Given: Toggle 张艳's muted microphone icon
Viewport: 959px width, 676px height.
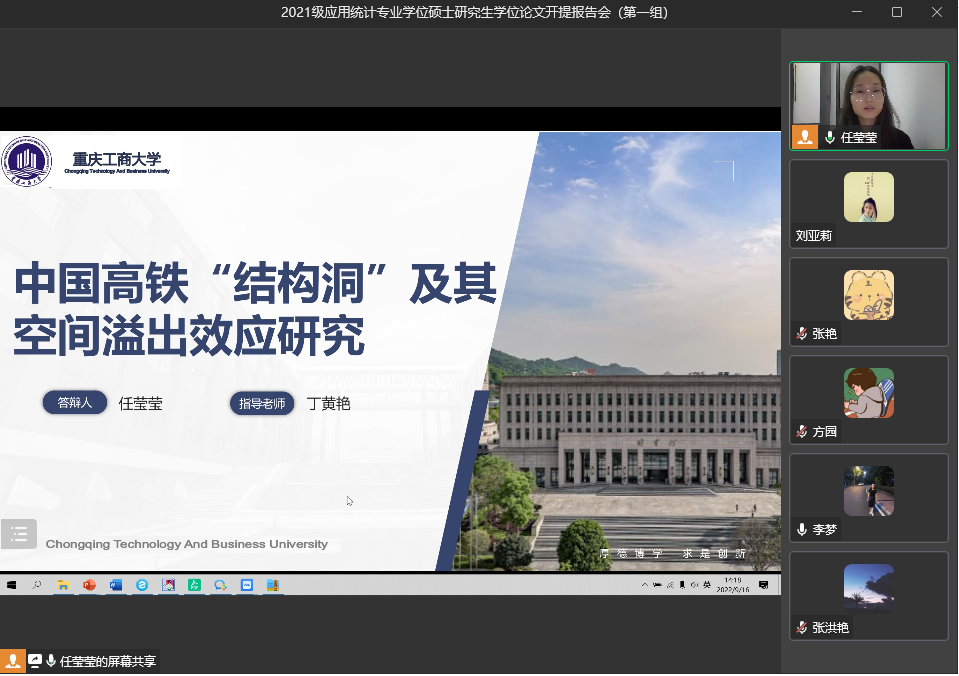Looking at the screenshot, I should [x=801, y=334].
